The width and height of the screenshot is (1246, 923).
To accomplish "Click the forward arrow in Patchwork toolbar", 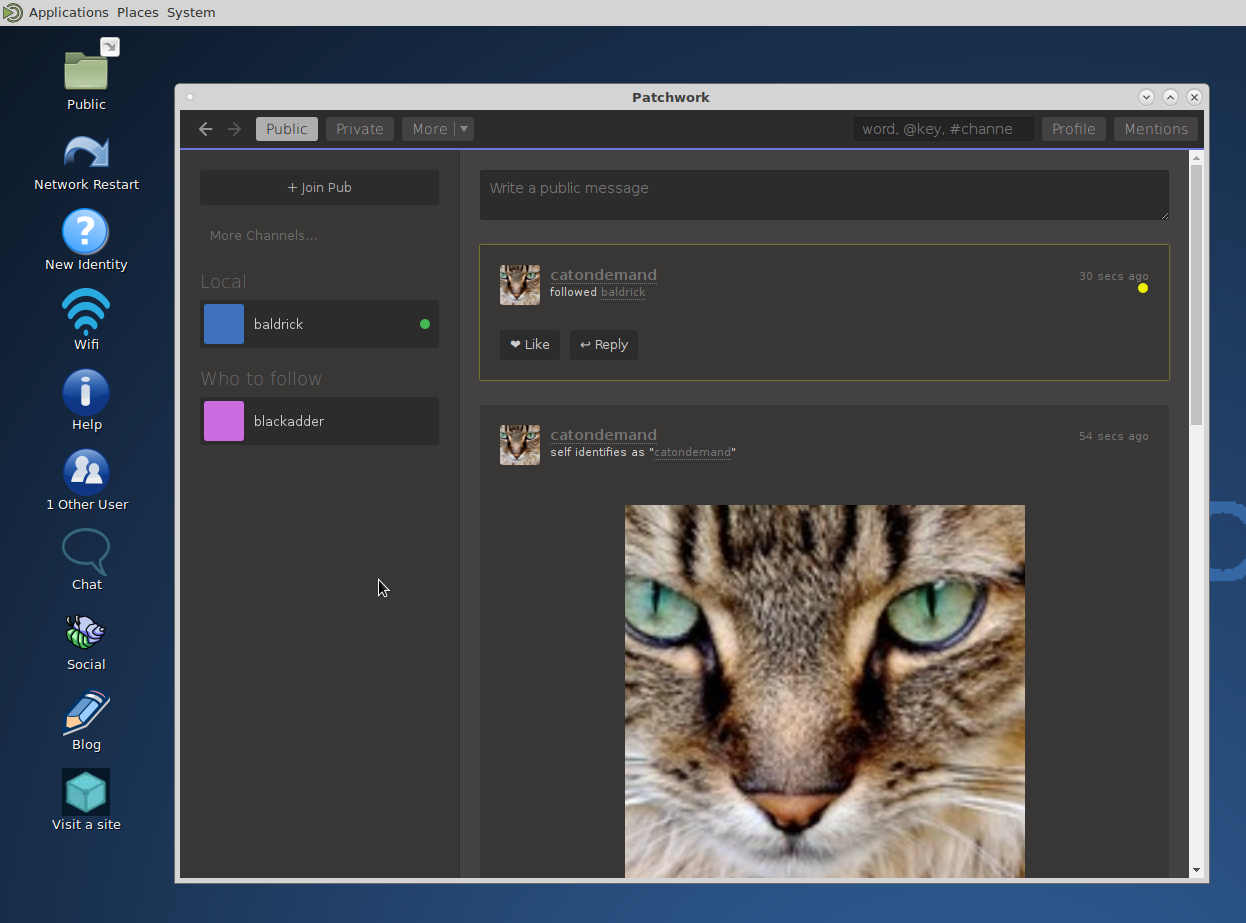I will pyautogui.click(x=235, y=129).
